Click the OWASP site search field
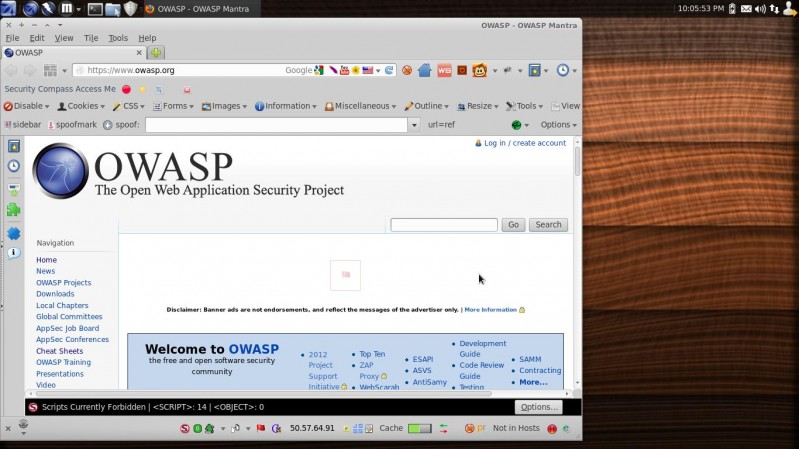 click(x=443, y=225)
